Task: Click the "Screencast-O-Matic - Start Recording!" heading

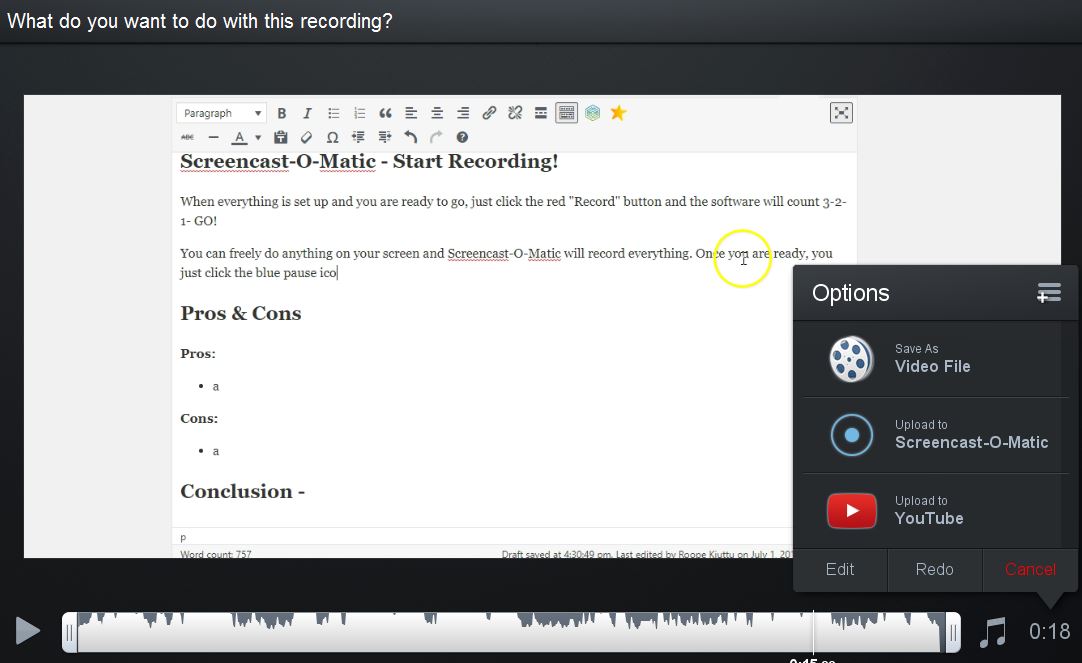Action: click(369, 161)
